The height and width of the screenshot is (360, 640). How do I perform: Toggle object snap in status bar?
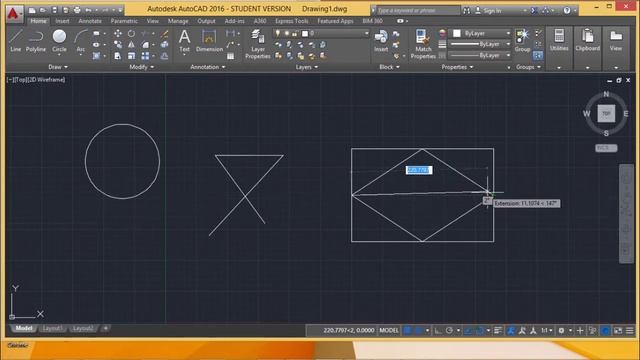(x=480, y=330)
